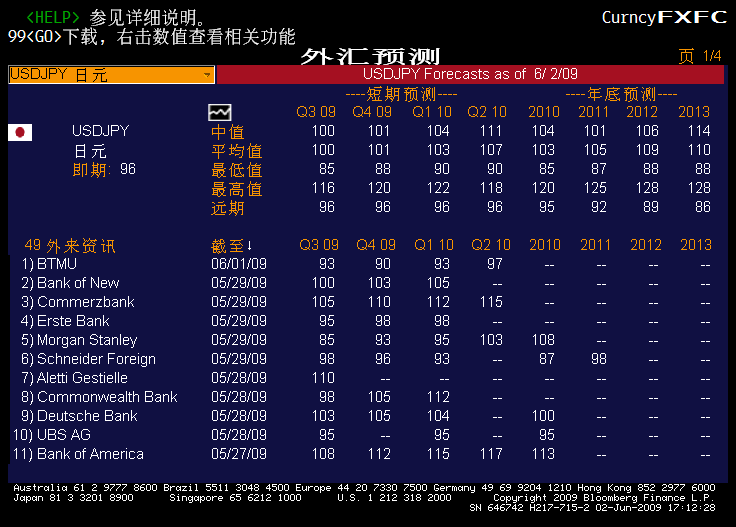Click Bank of America Q2 10 value 117
The height and width of the screenshot is (527, 736).
(491, 454)
